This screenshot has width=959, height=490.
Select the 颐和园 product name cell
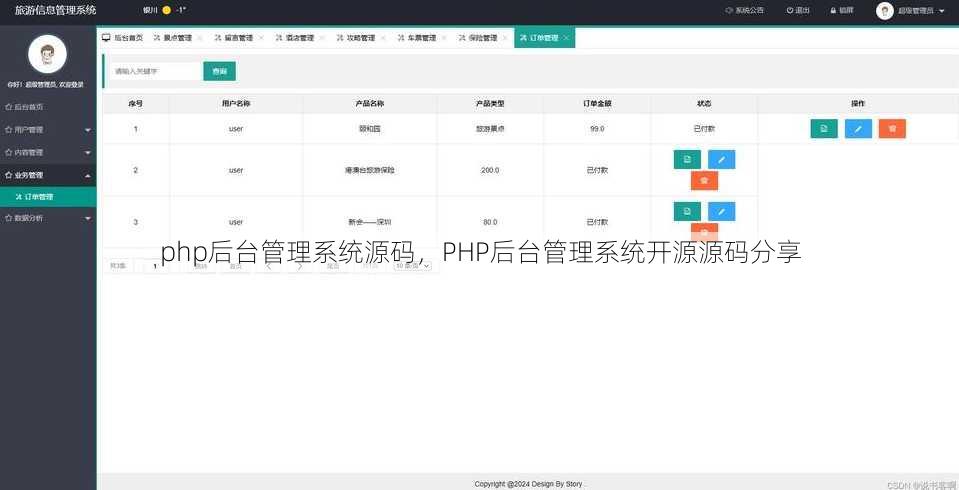click(x=370, y=129)
